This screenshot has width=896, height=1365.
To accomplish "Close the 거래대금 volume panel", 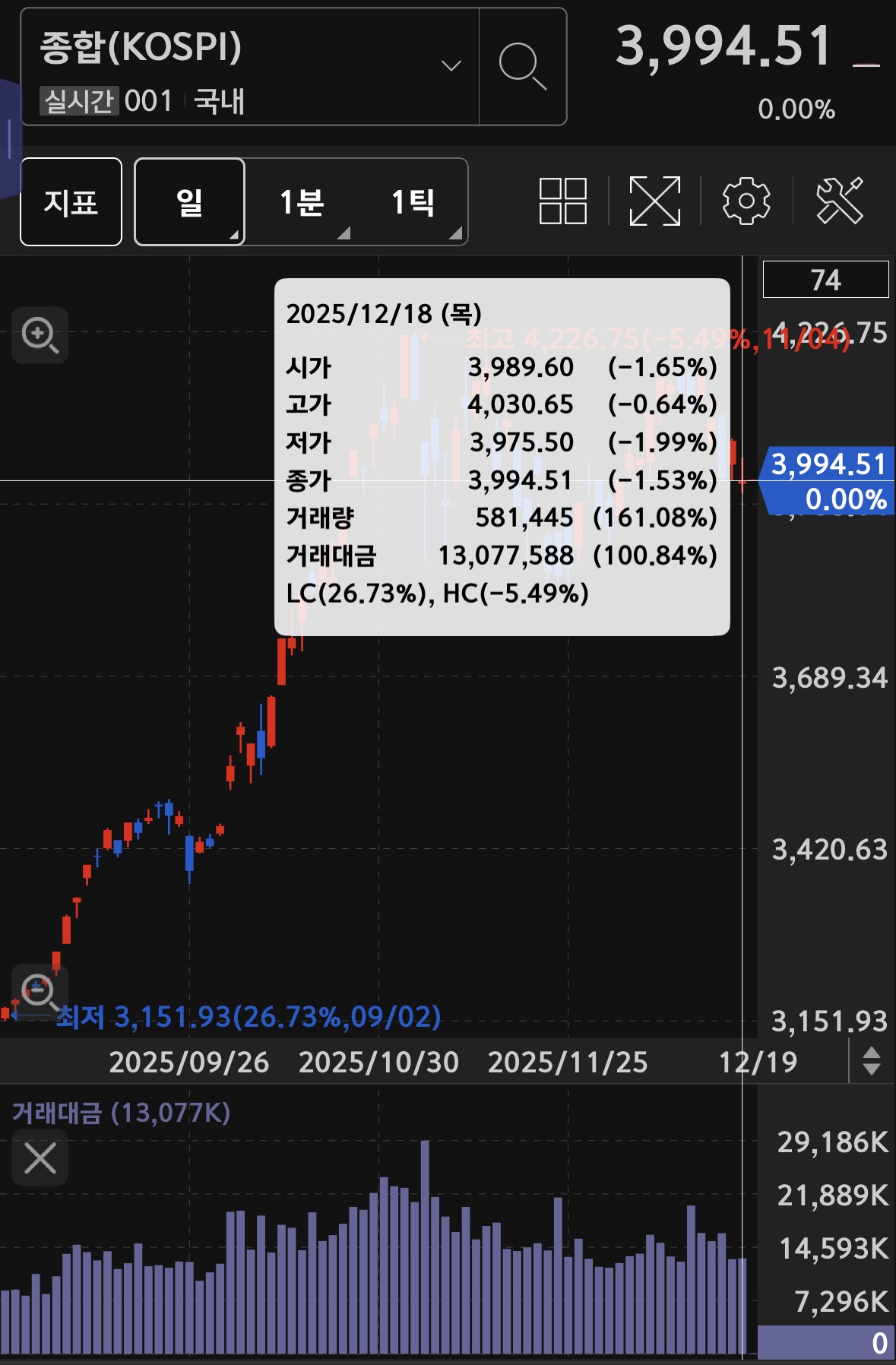I will (x=40, y=1158).
